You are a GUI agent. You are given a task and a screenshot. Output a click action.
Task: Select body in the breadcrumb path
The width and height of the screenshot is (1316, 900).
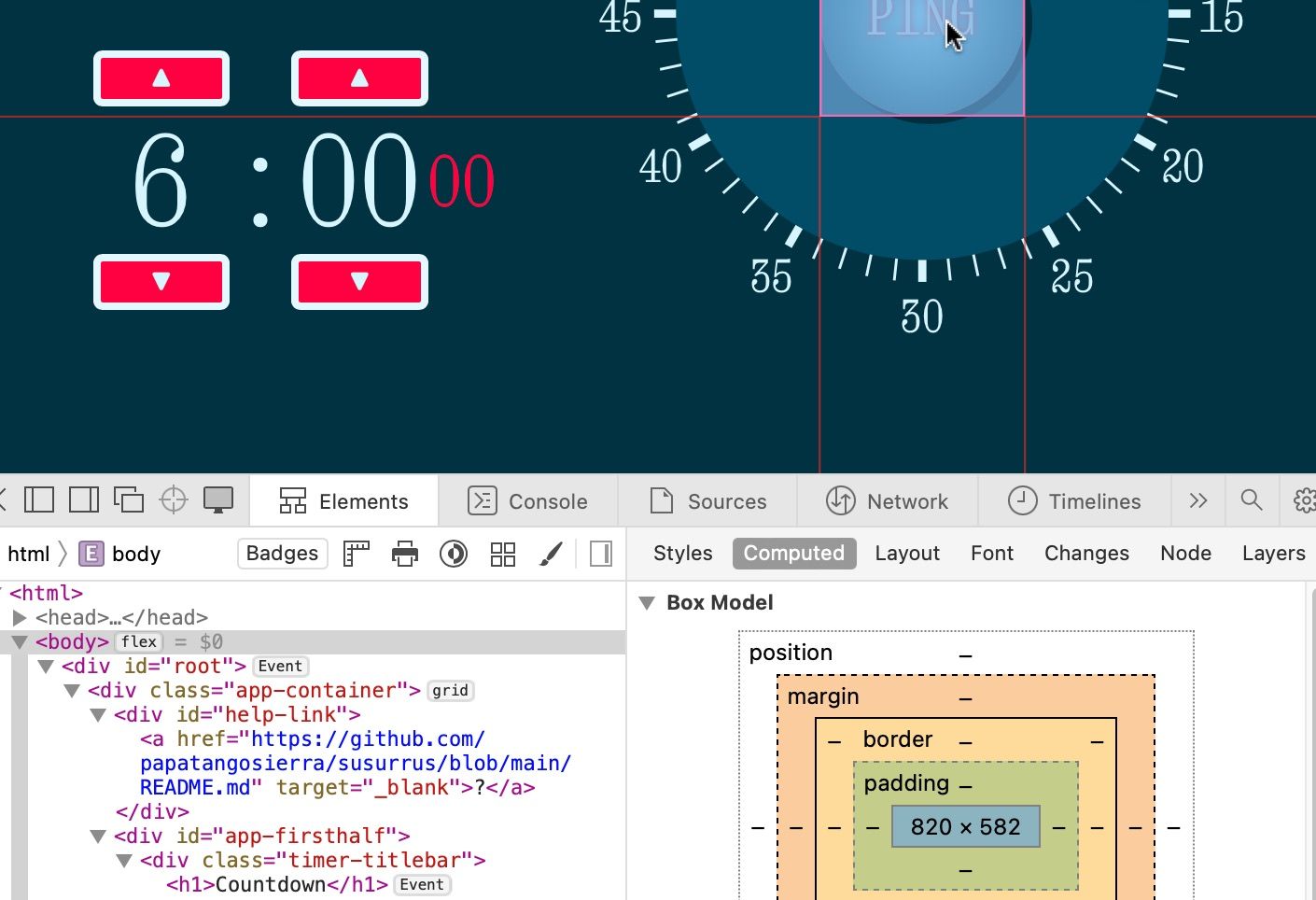(136, 554)
